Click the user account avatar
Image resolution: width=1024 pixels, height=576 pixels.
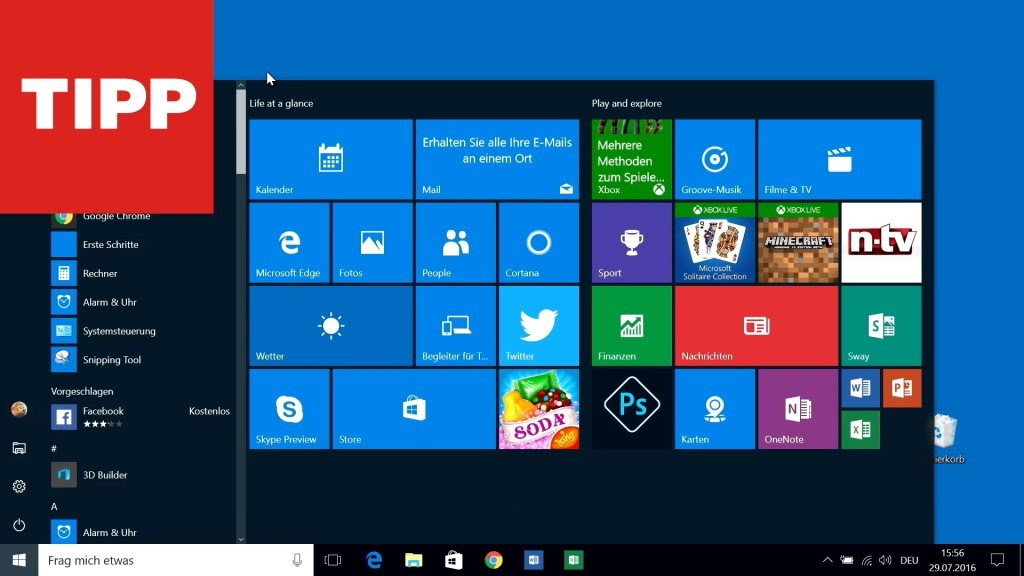click(x=19, y=409)
